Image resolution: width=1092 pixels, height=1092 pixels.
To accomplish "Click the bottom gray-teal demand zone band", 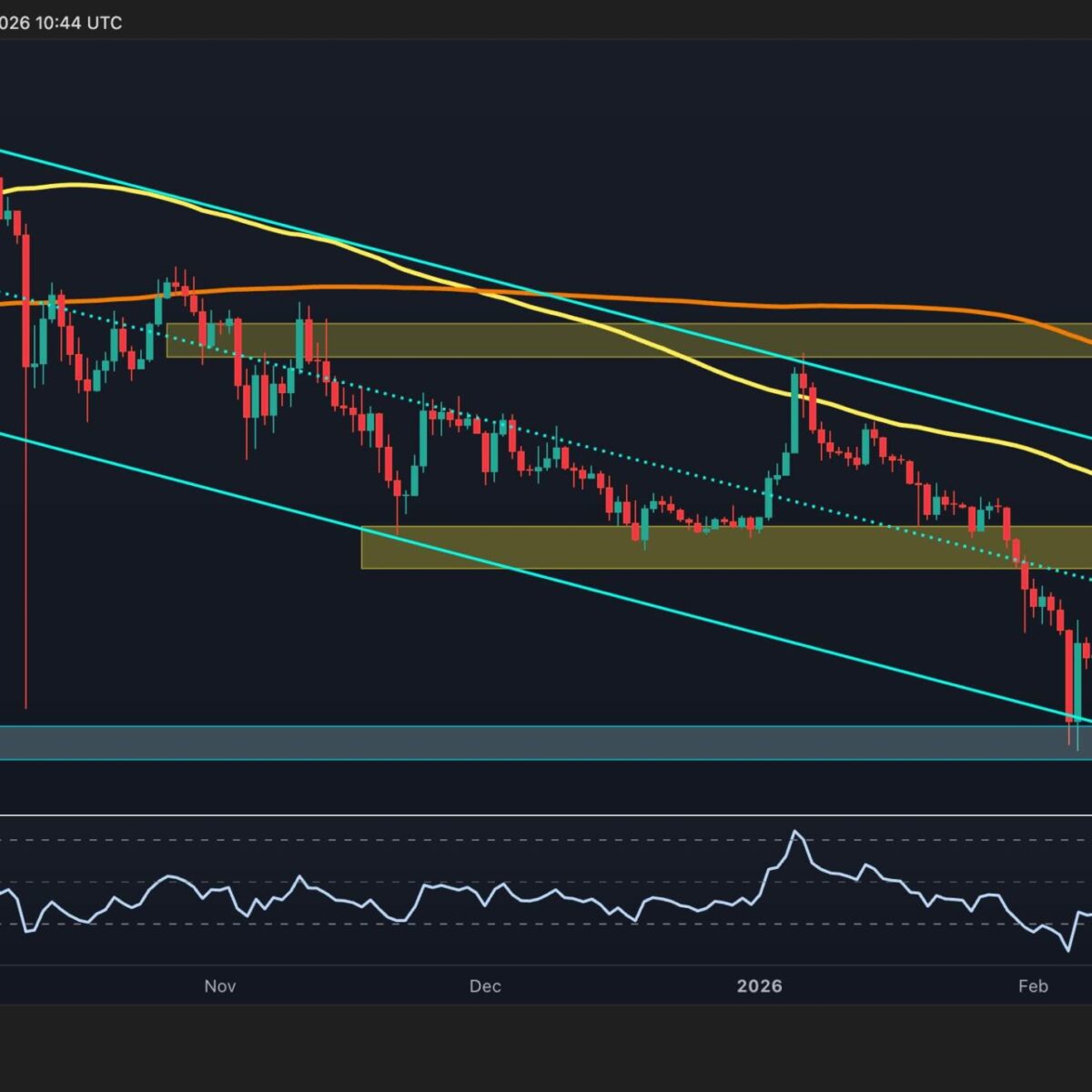I will tap(546, 743).
